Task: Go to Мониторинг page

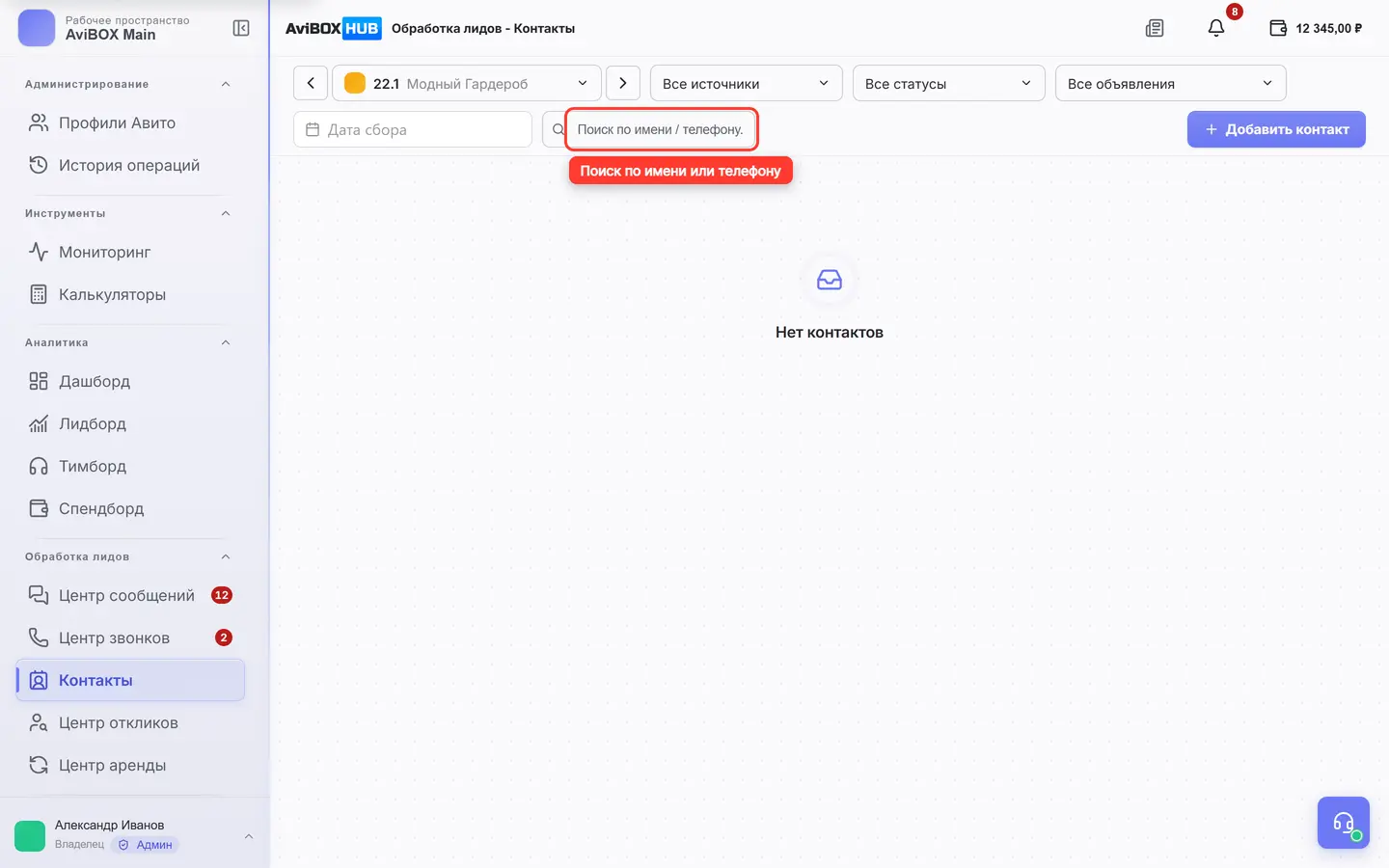Action: pyautogui.click(x=130, y=252)
